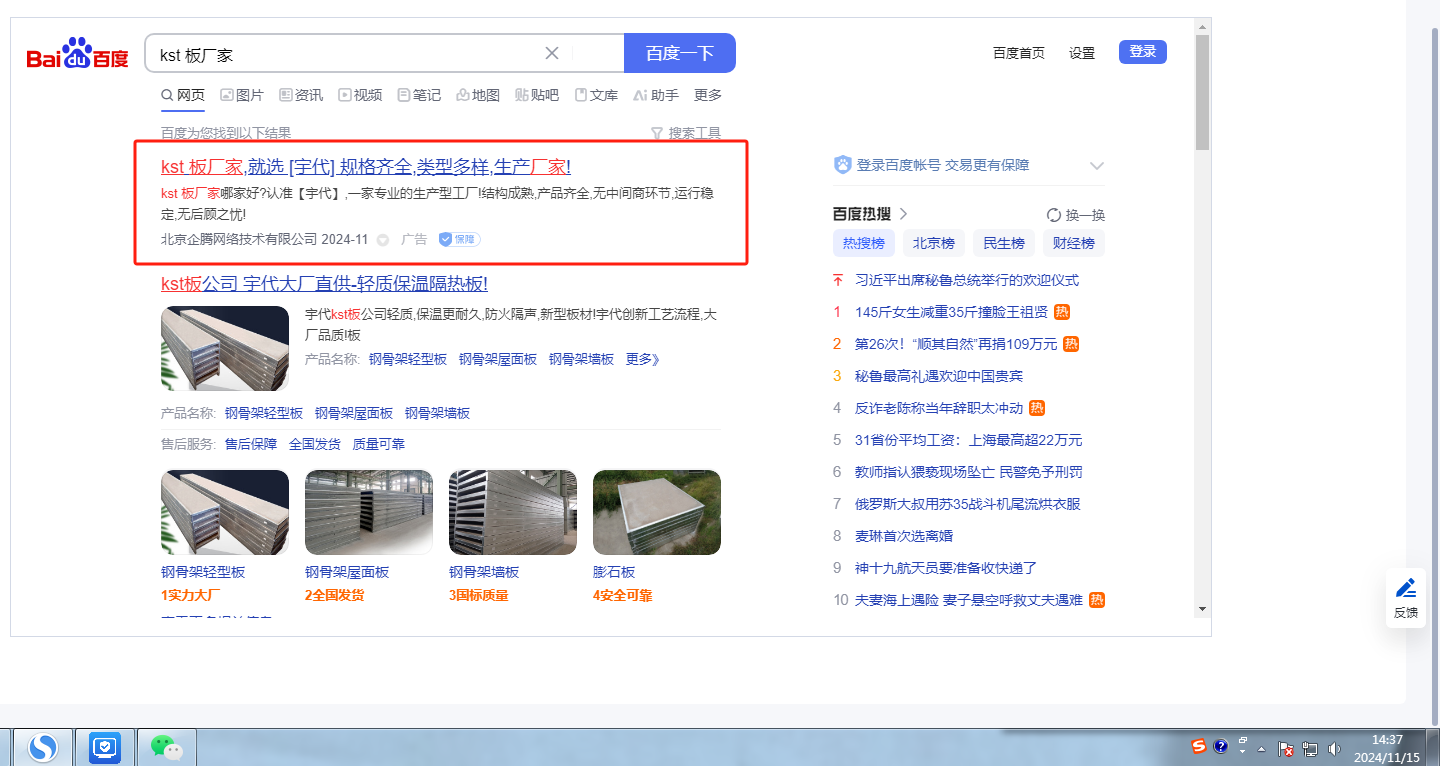
Task: Open WeChat from the taskbar
Action: [x=167, y=746]
